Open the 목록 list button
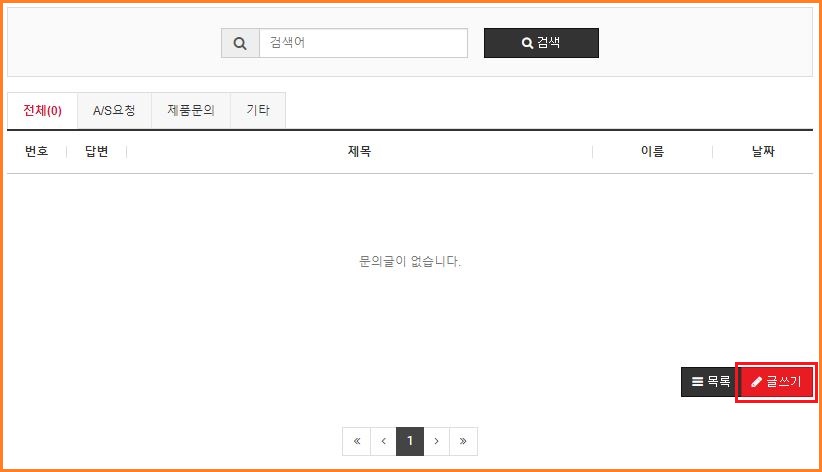 (x=710, y=382)
